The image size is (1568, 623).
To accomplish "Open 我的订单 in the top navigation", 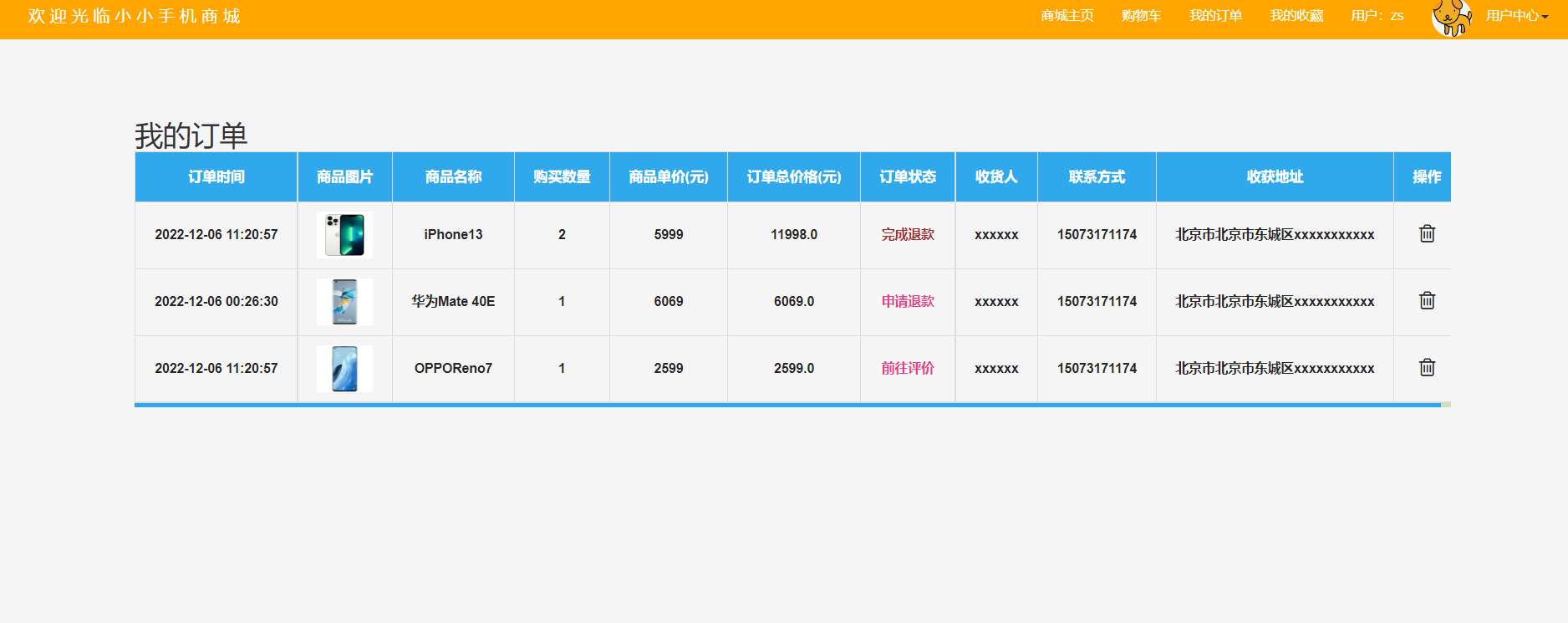I will tap(1215, 16).
